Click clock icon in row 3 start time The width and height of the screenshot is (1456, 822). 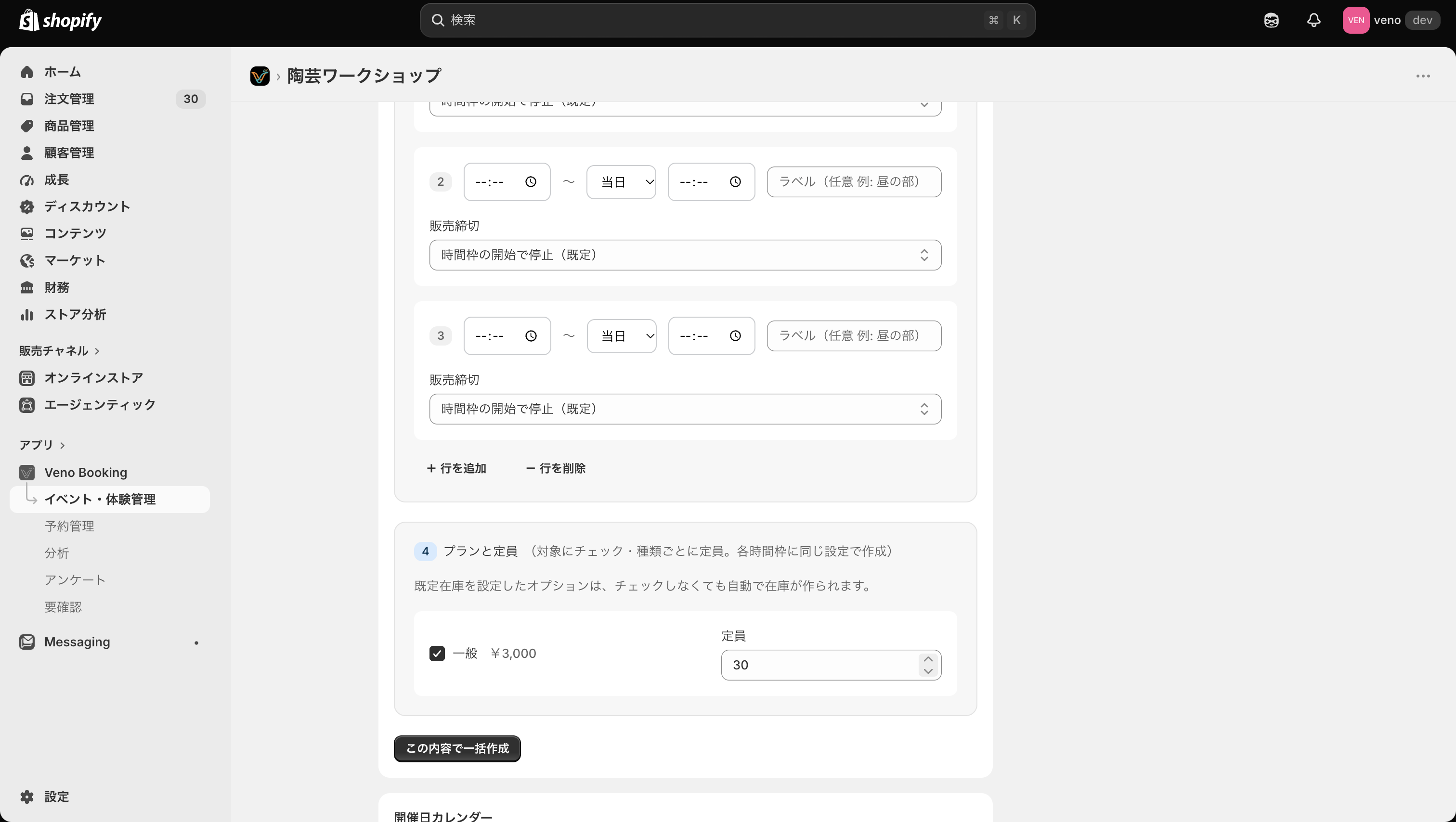click(531, 336)
